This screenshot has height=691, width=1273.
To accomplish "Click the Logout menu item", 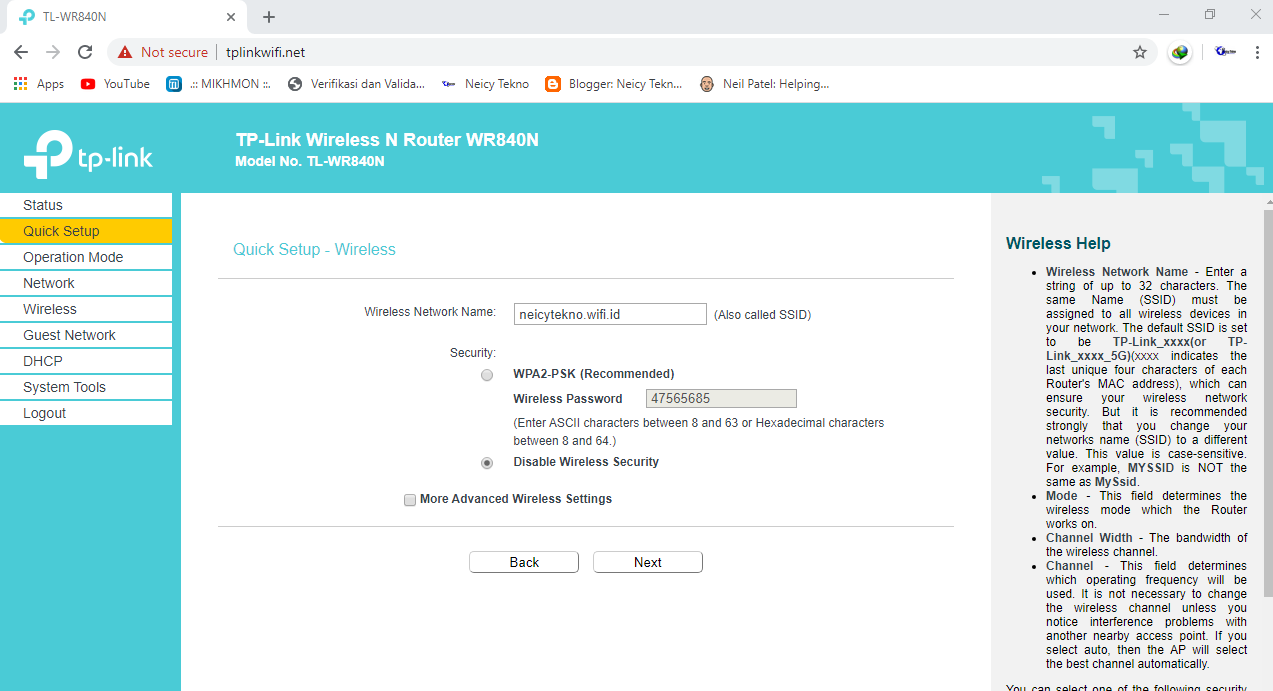I will click(x=86, y=413).
